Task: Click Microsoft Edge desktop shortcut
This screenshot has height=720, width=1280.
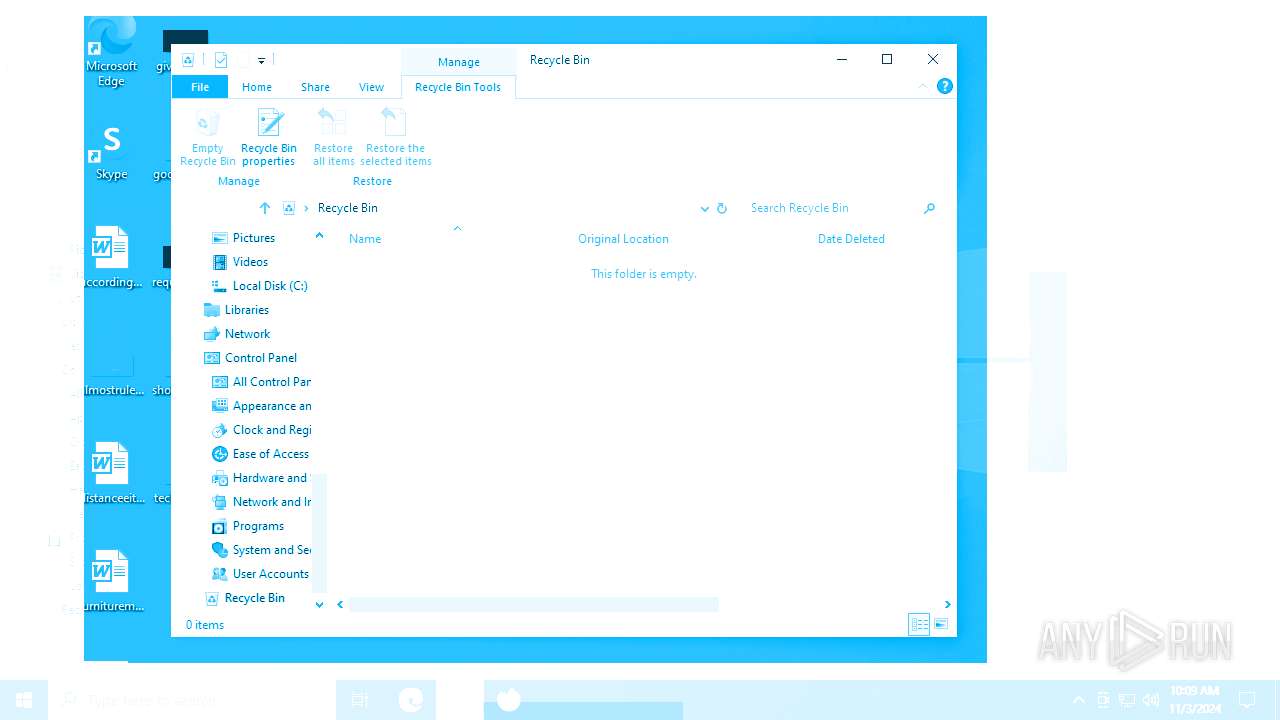Action: click(x=112, y=53)
